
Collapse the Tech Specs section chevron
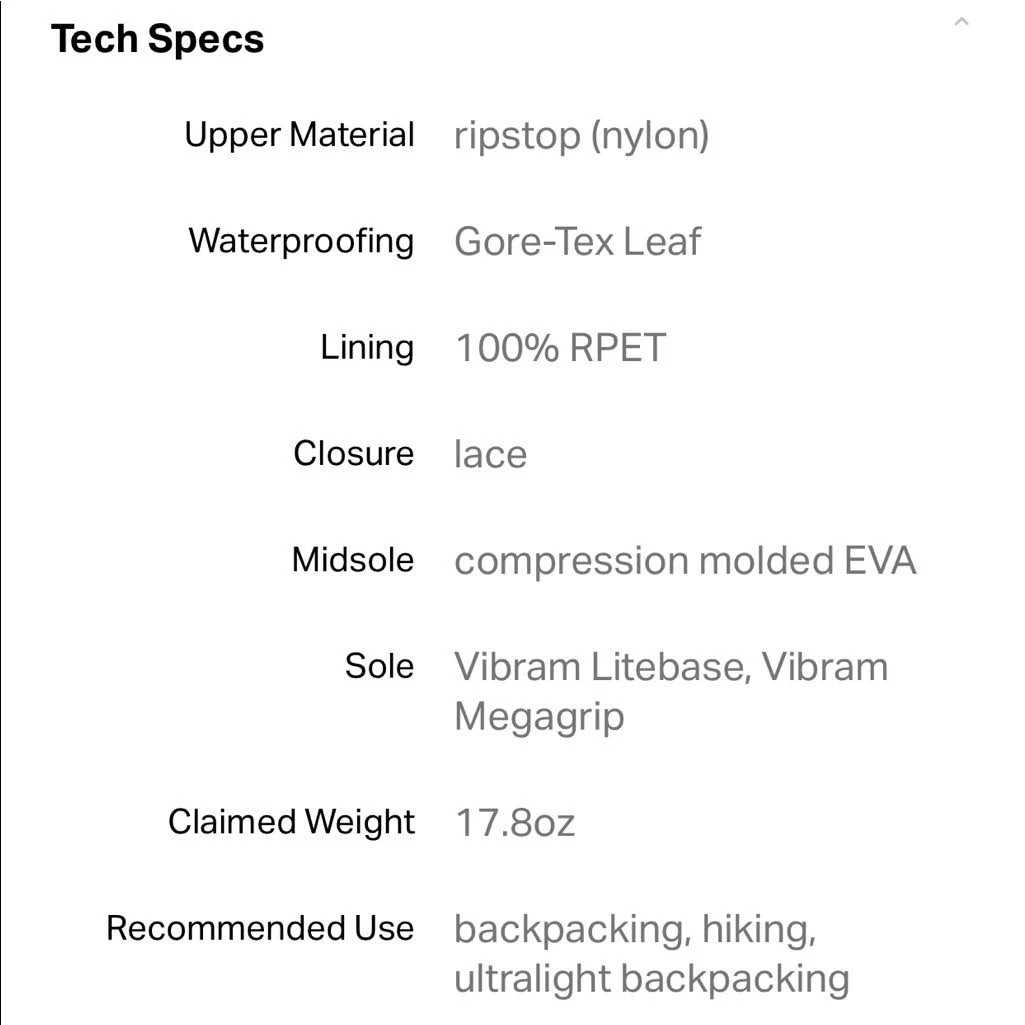pos(961,22)
